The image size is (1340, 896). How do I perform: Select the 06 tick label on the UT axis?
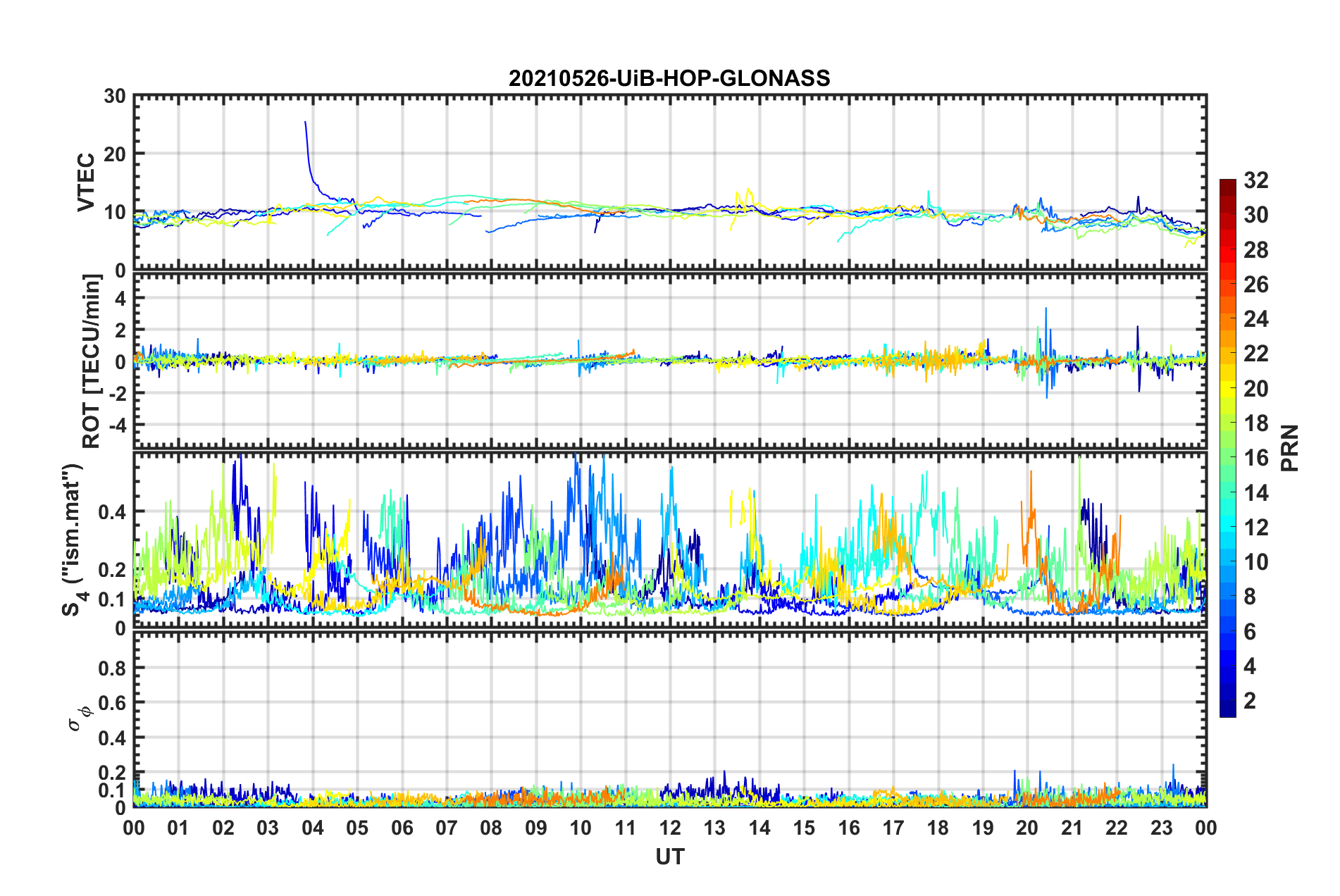tap(402, 828)
